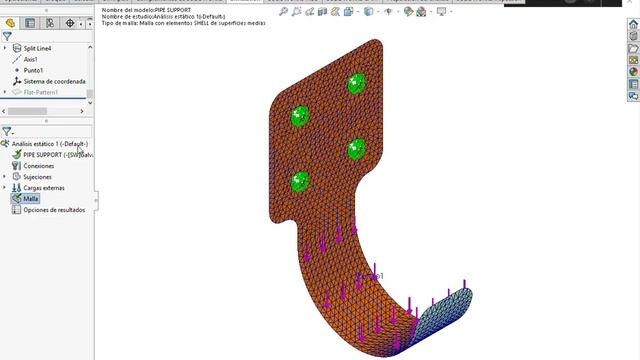Return to the Previous View
The width and height of the screenshot is (640, 360).
310,11
